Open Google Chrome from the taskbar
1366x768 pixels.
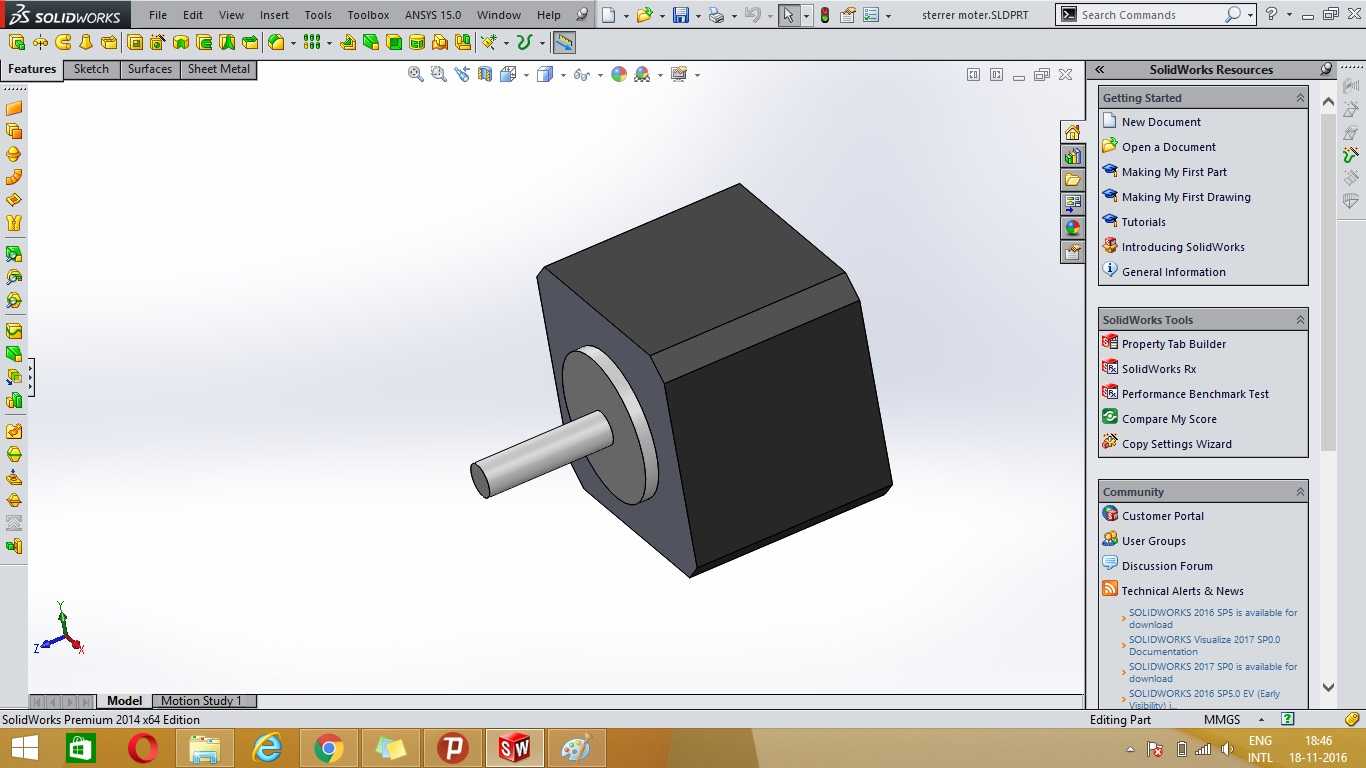pos(328,748)
